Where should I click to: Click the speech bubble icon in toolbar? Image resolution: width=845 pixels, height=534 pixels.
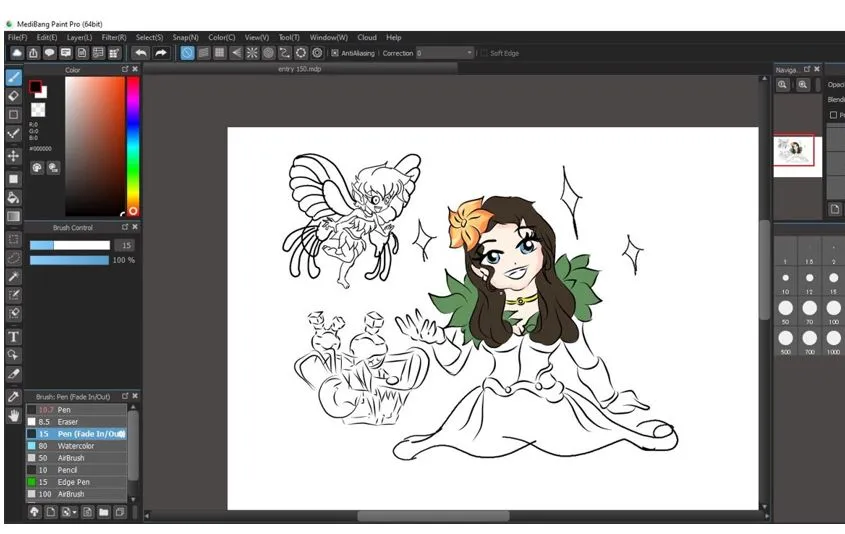pyautogui.click(x=50, y=53)
